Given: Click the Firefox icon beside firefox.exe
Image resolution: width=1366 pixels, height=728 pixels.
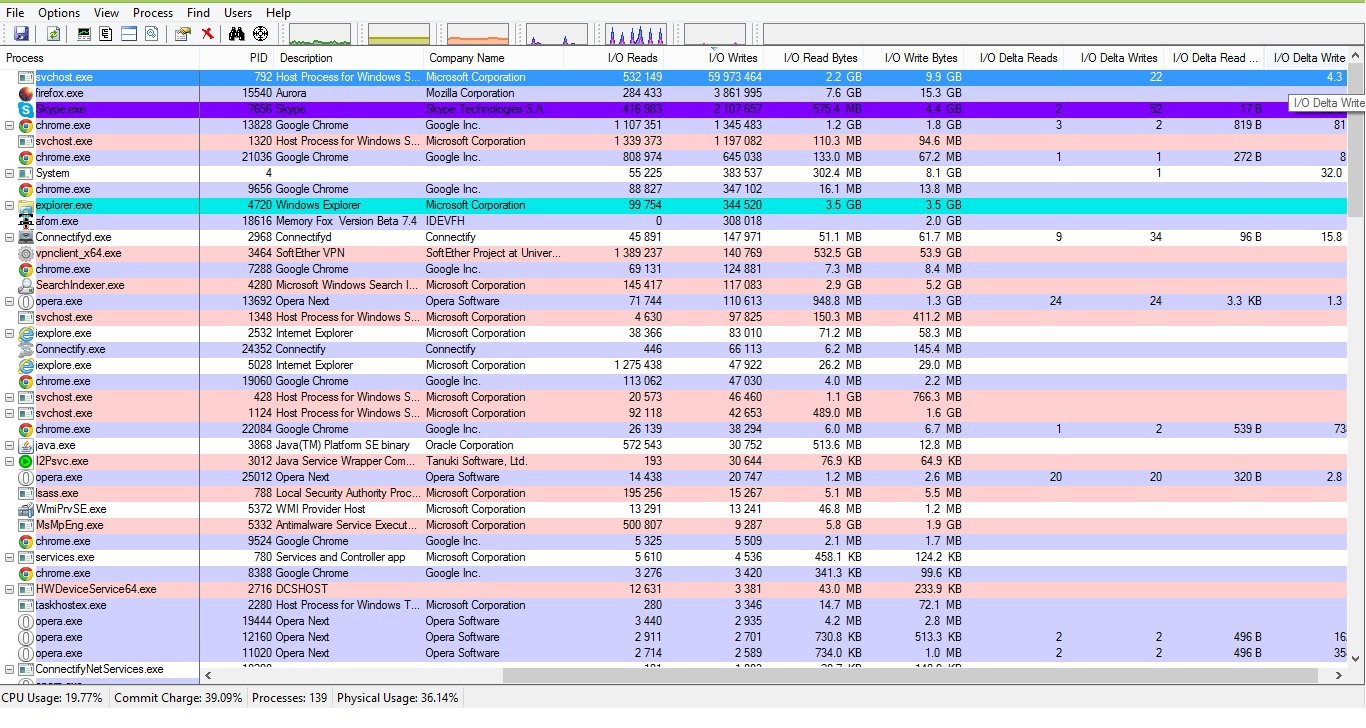Looking at the screenshot, I should point(26,93).
